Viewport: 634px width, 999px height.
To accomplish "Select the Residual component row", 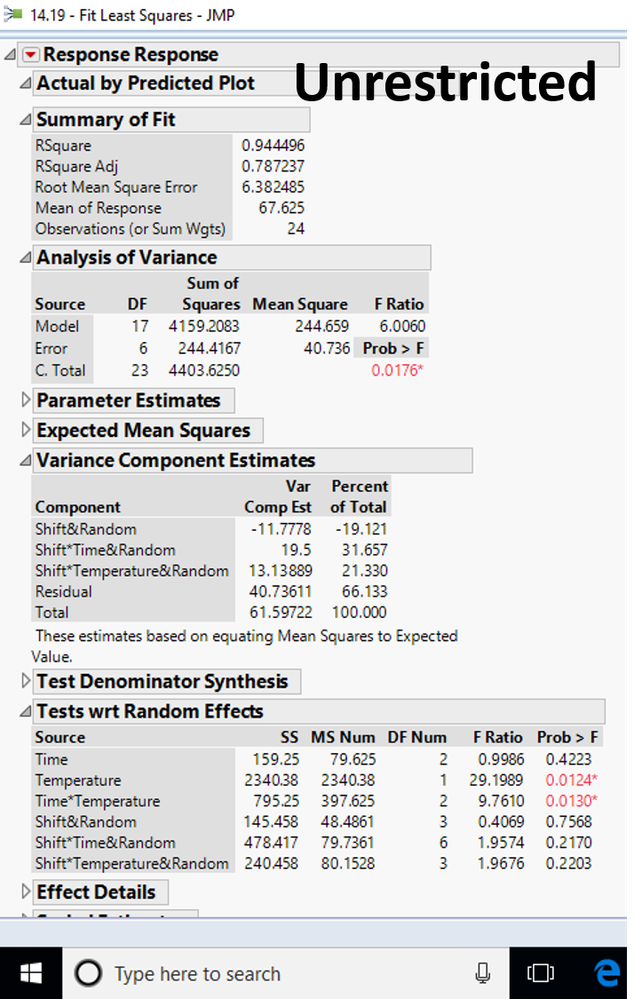I will click(211, 592).
